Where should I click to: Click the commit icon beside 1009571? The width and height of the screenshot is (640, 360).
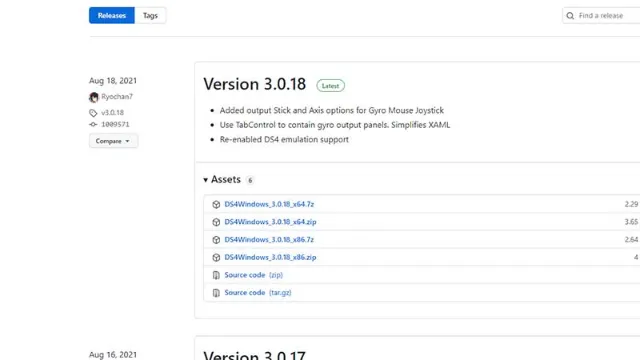click(x=93, y=124)
